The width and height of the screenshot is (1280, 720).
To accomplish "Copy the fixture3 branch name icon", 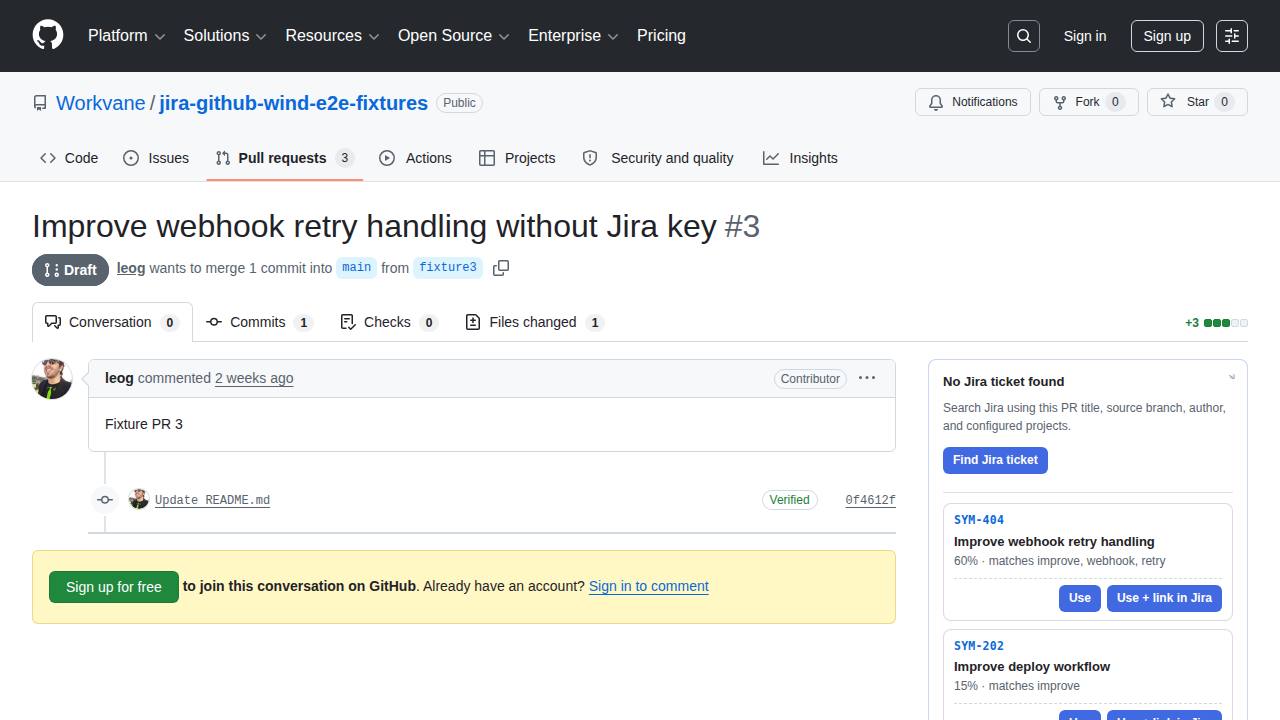I will 501,268.
